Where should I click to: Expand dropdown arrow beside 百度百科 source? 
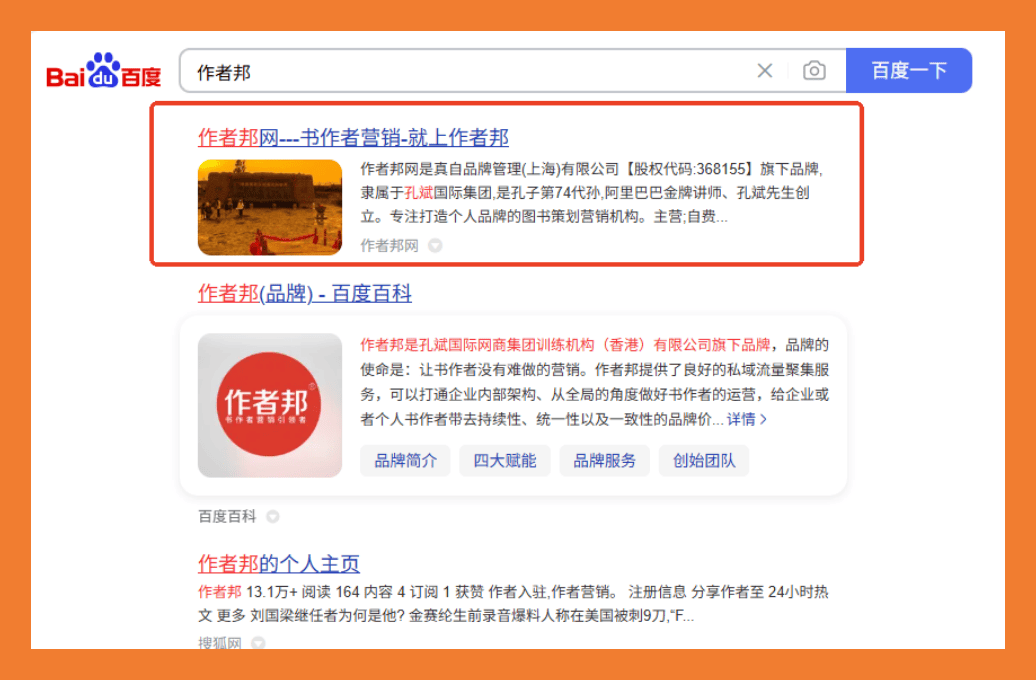click(x=272, y=517)
